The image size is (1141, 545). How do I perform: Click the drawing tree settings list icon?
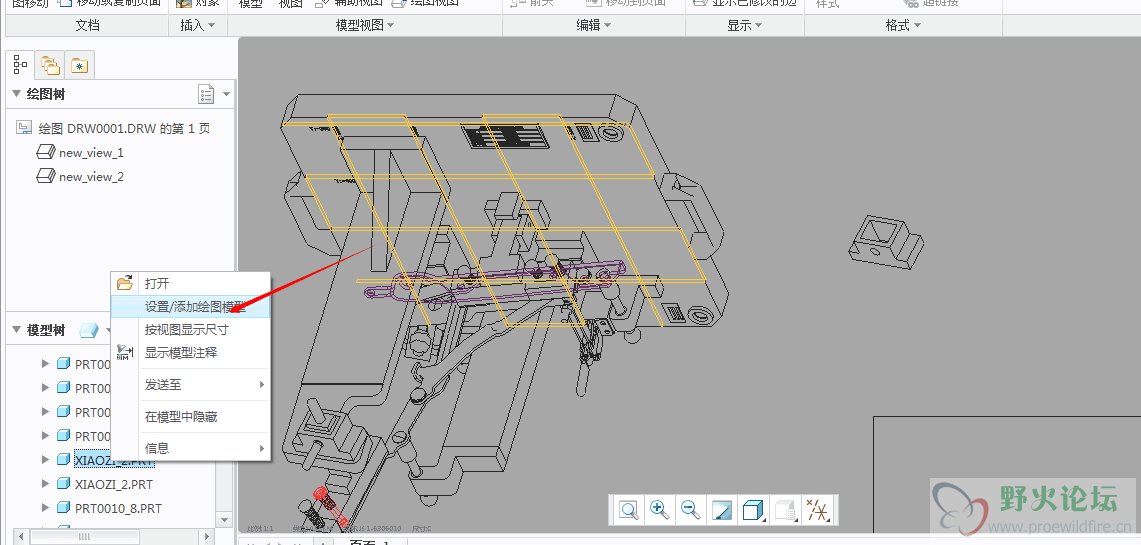tap(207, 94)
